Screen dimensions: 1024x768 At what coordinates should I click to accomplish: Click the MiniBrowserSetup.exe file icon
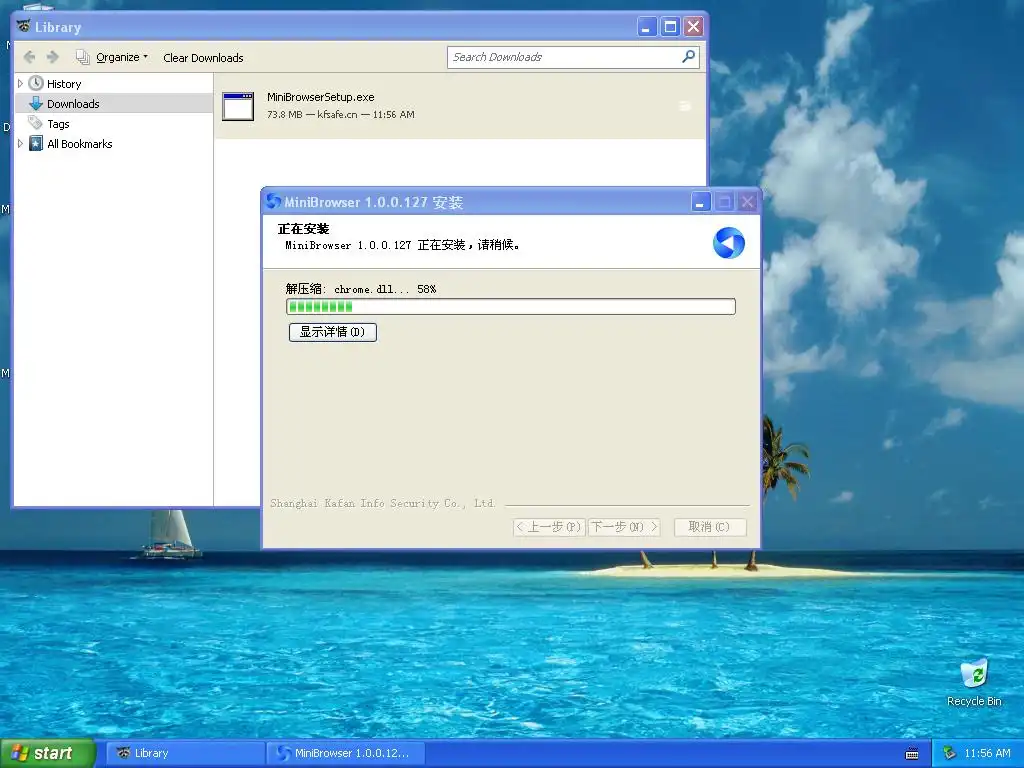tap(238, 106)
